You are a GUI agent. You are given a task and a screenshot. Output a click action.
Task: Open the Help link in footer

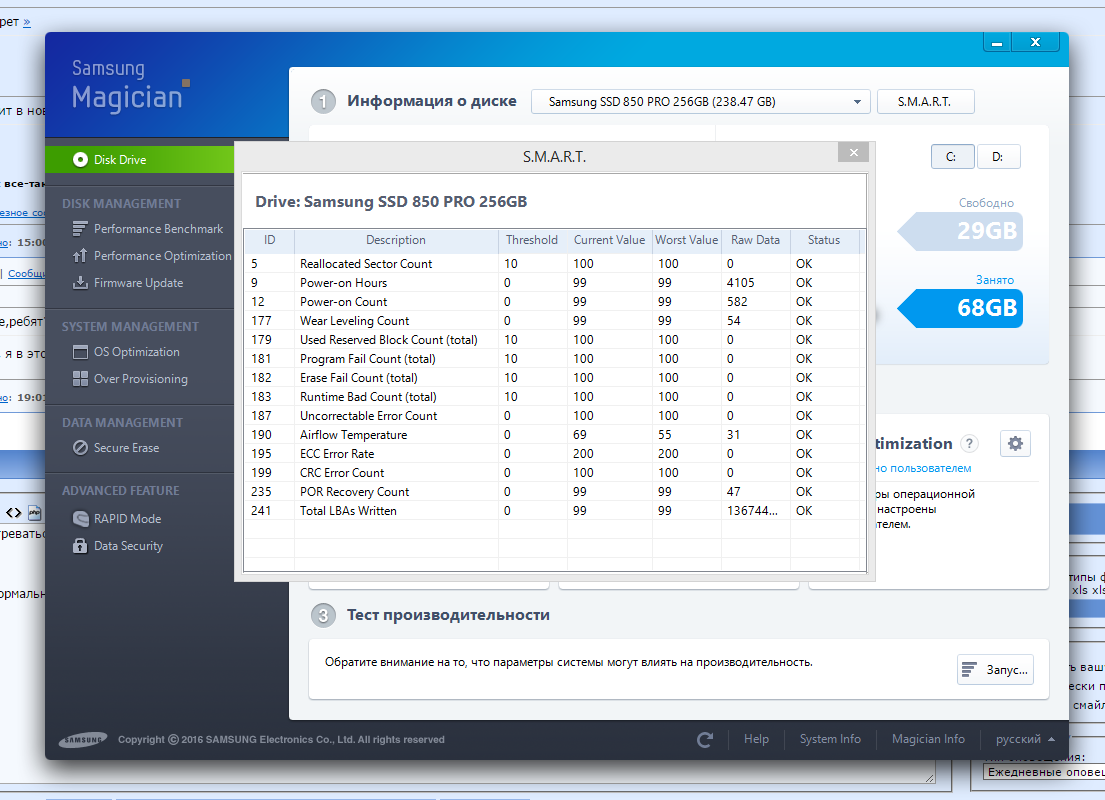point(756,739)
